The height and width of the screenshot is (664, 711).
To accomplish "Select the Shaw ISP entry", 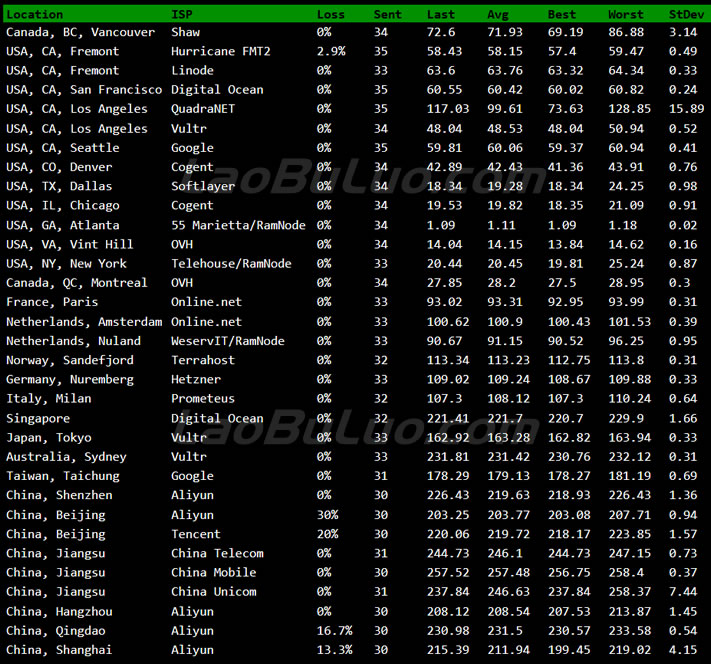I will coord(185,32).
